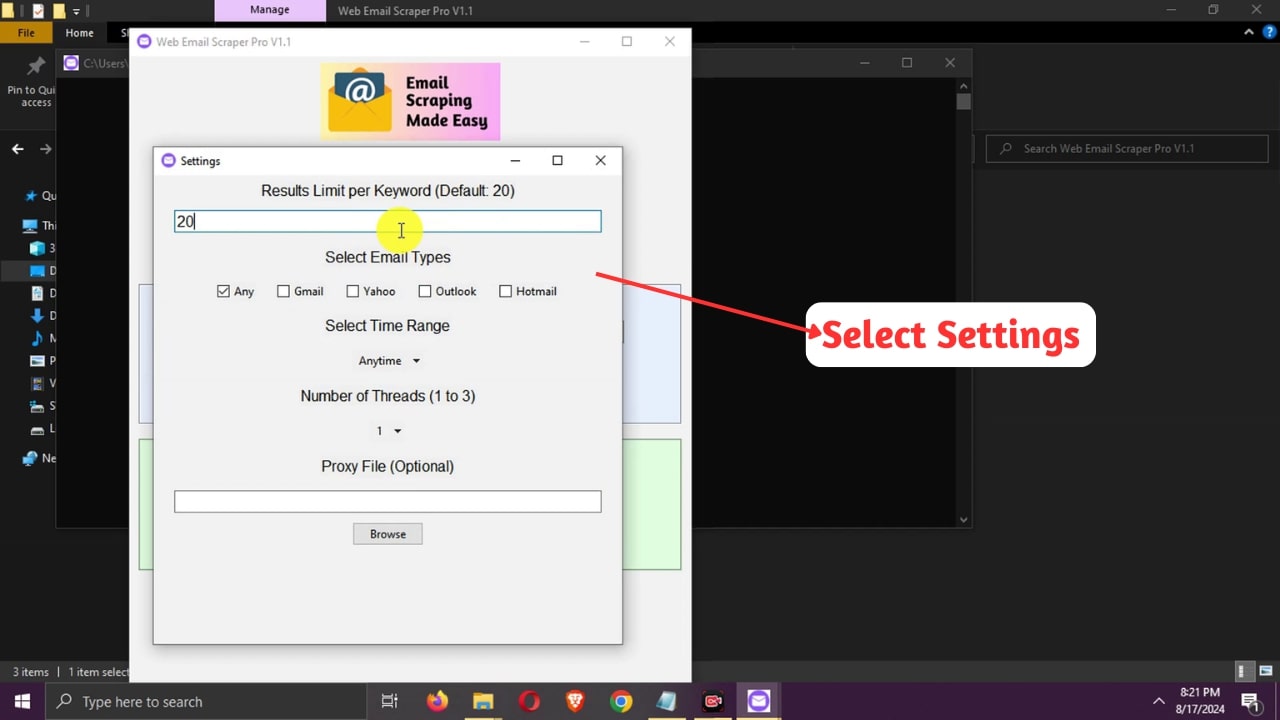Viewport: 1280px width, 720px height.
Task: Select the Music note icon in sidebar
Action: click(x=38, y=339)
